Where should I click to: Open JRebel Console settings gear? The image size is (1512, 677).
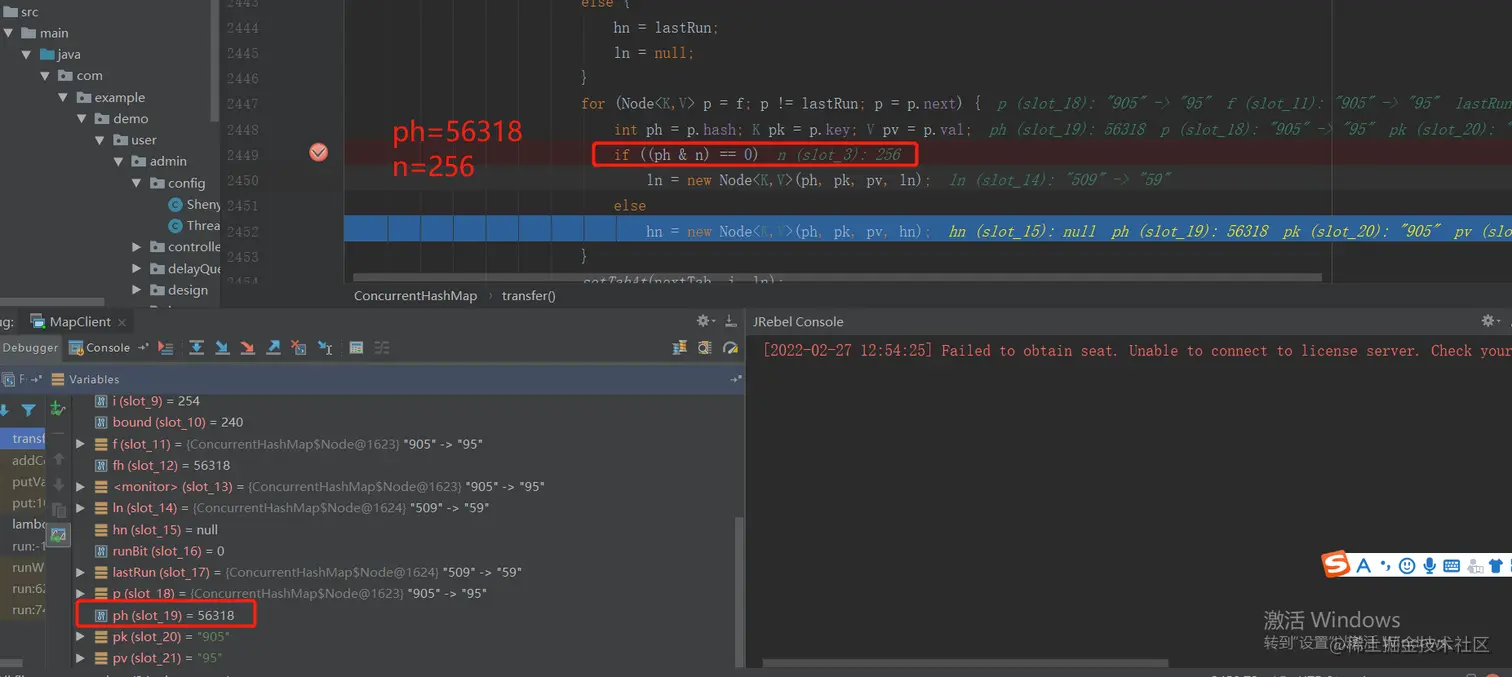click(1489, 321)
